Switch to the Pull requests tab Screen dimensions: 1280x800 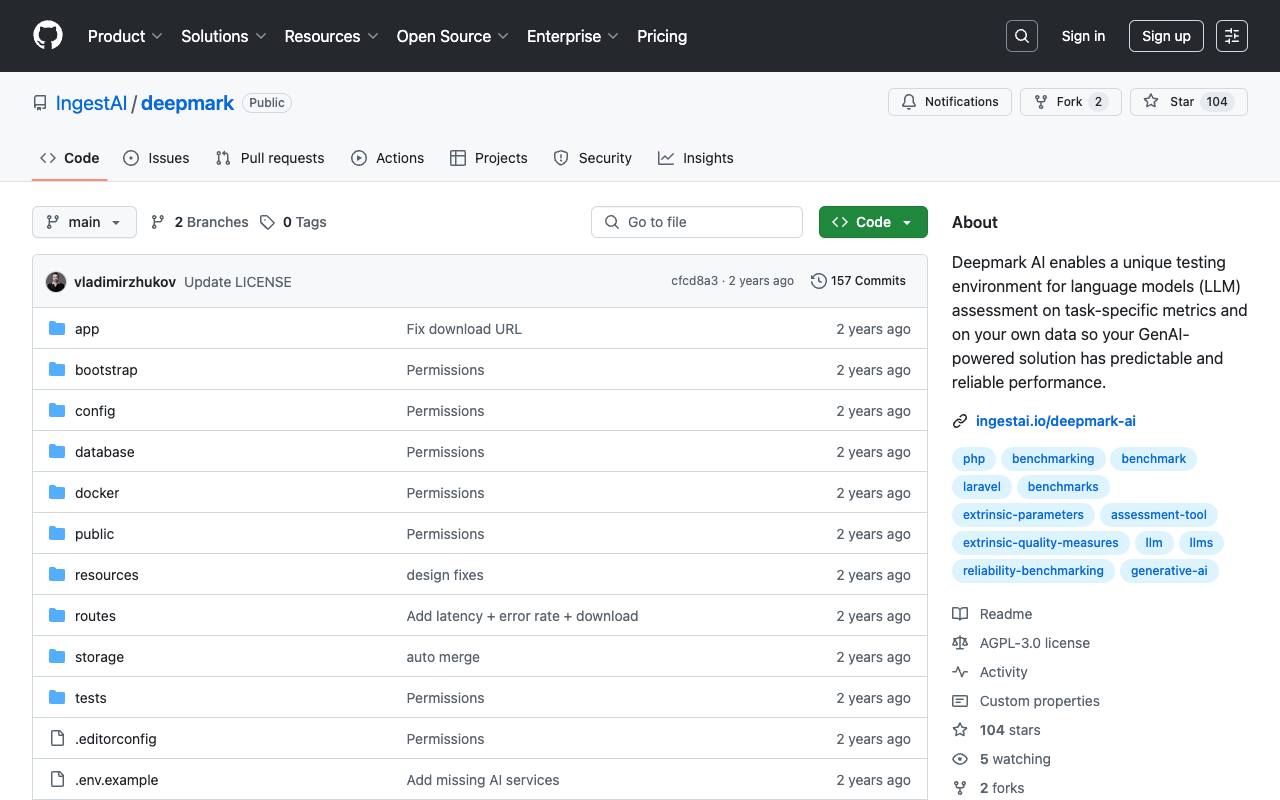point(270,158)
